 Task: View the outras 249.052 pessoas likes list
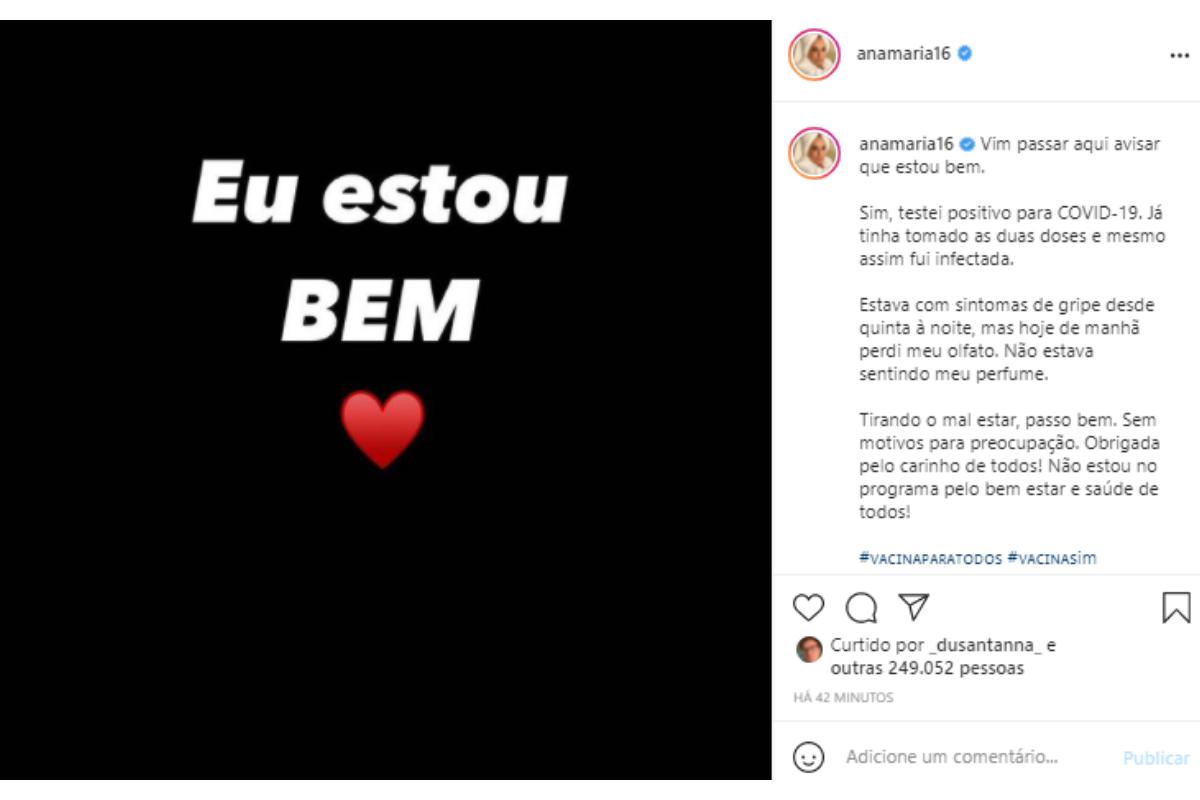tap(927, 669)
